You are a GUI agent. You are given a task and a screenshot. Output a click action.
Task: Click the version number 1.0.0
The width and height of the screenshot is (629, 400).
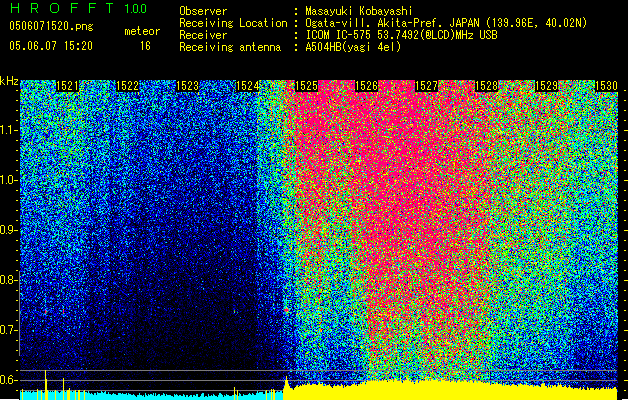[x=135, y=8]
